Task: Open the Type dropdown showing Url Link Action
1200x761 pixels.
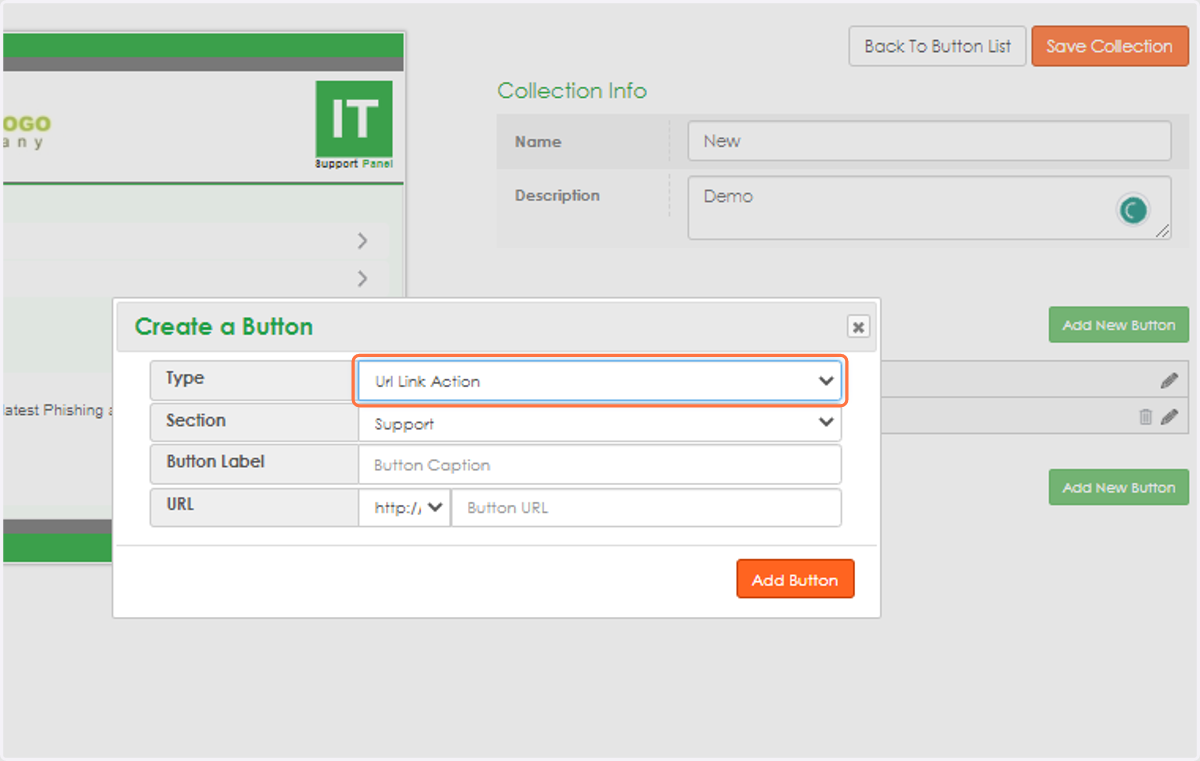Action: (x=599, y=381)
